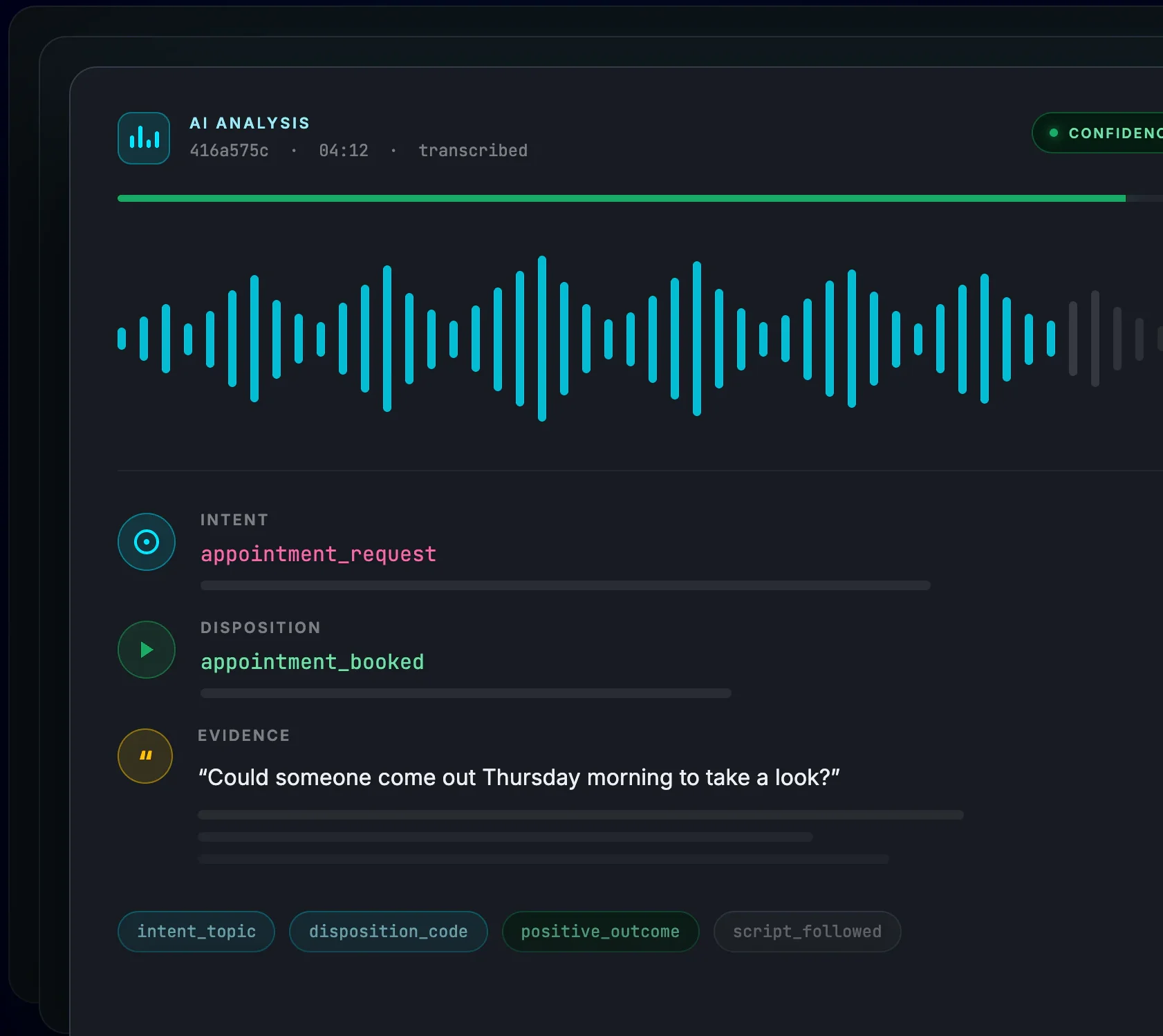Click the Thursday morning evidence quote
The image size is (1163, 1036).
(x=519, y=778)
